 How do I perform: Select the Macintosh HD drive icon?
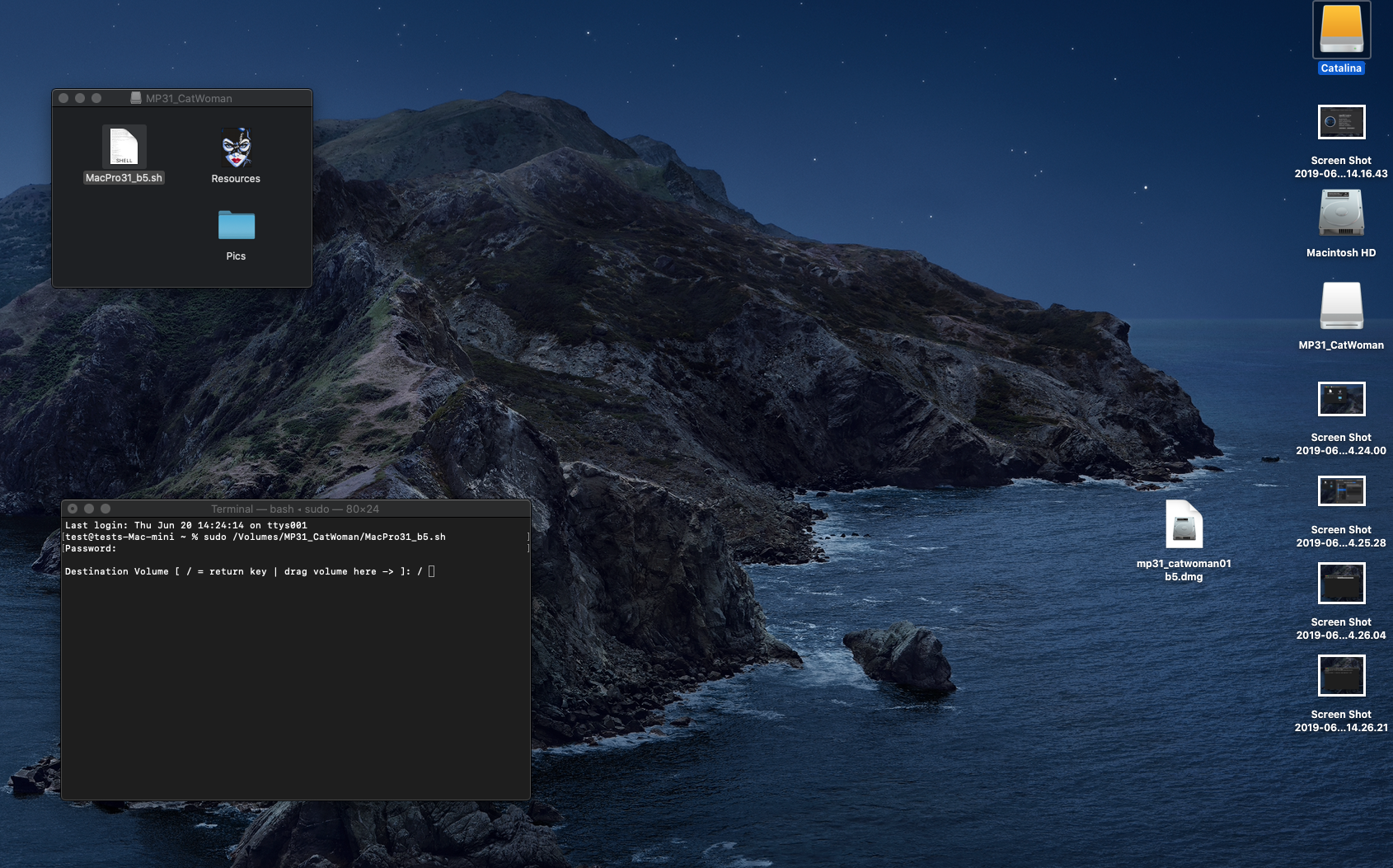[x=1341, y=213]
